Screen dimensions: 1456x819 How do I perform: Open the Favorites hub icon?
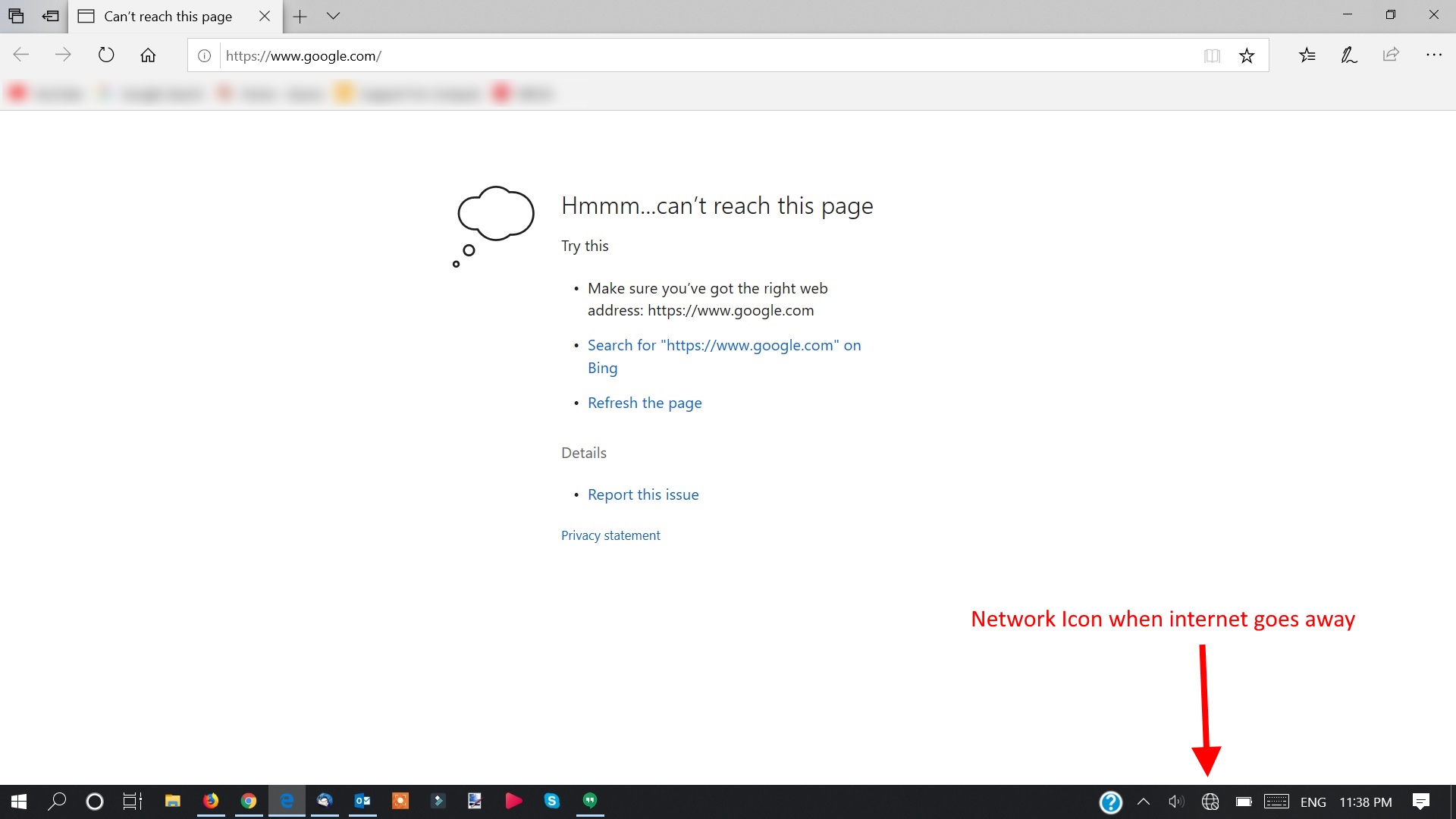click(1307, 55)
